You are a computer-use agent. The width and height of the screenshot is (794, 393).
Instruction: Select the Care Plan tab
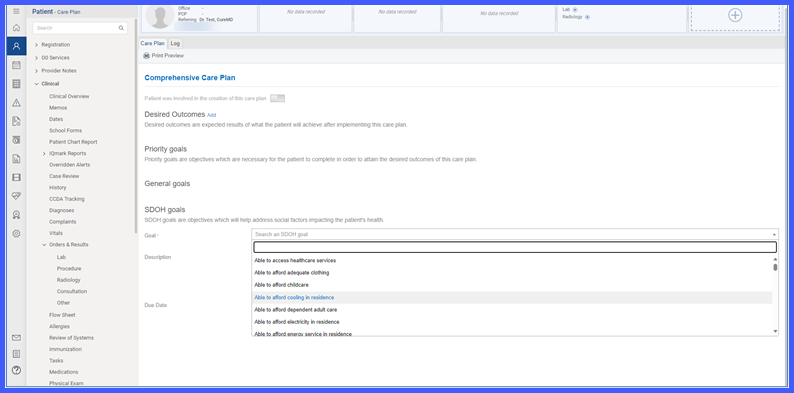[x=152, y=44]
